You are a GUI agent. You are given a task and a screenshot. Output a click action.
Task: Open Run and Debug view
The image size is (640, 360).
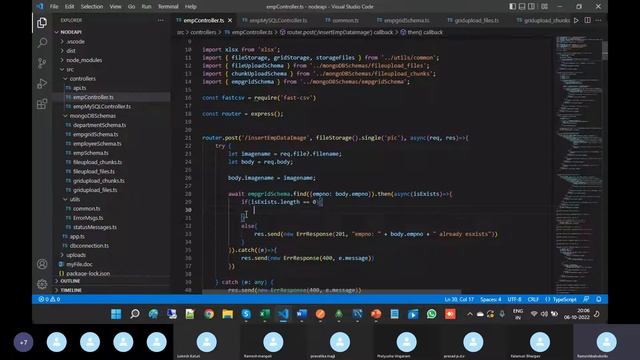(42, 84)
